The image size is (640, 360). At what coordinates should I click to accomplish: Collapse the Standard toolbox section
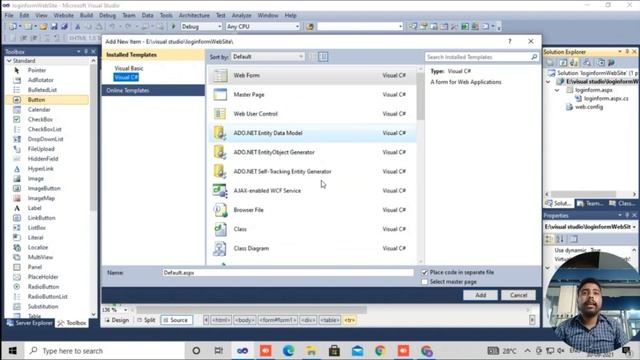coord(9,61)
